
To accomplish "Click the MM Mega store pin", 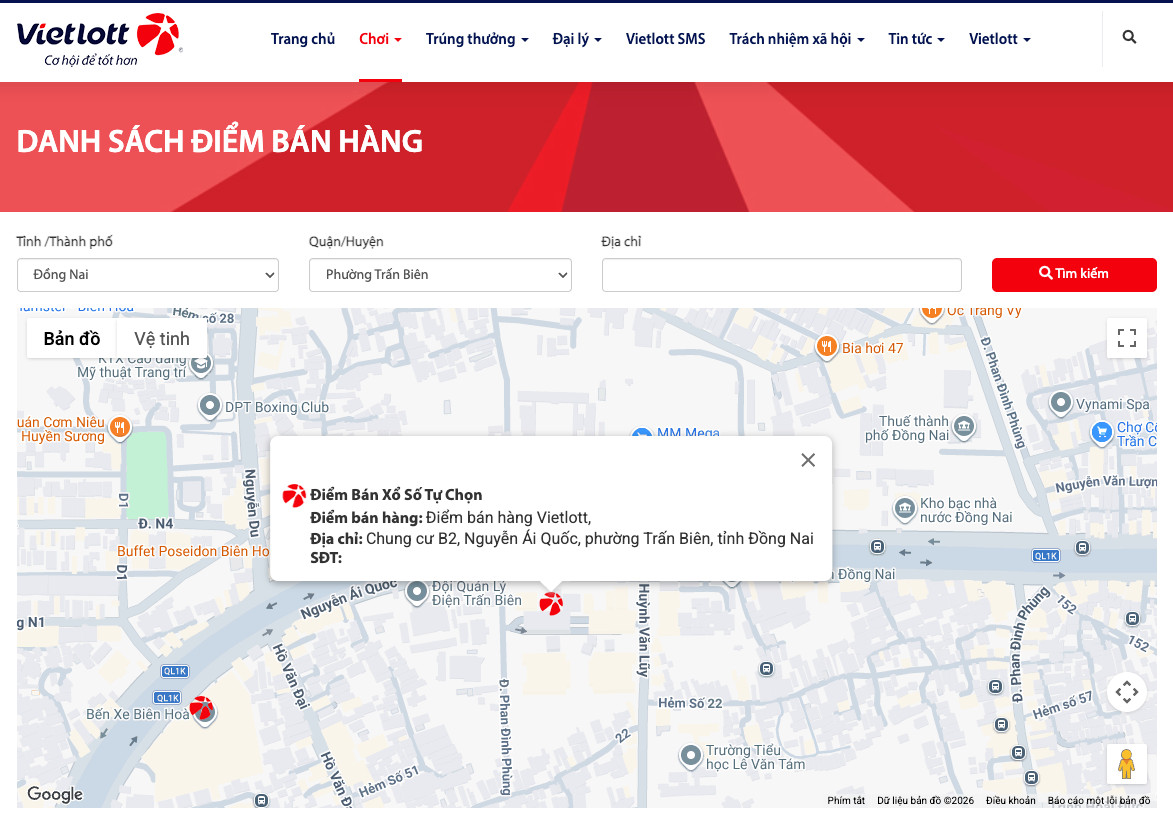I will [641, 433].
